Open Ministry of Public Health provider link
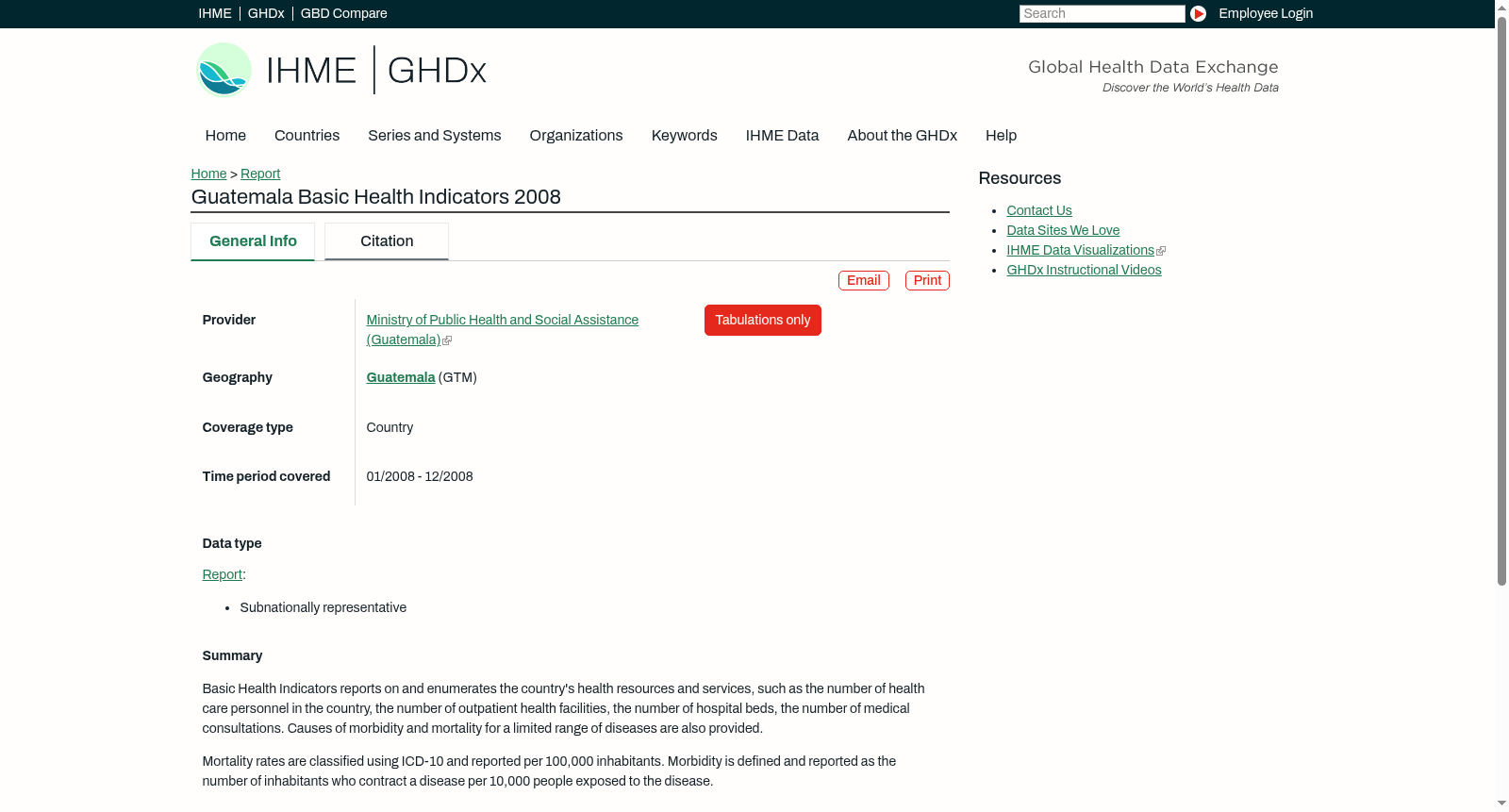The height and width of the screenshot is (812, 1509). click(x=503, y=330)
